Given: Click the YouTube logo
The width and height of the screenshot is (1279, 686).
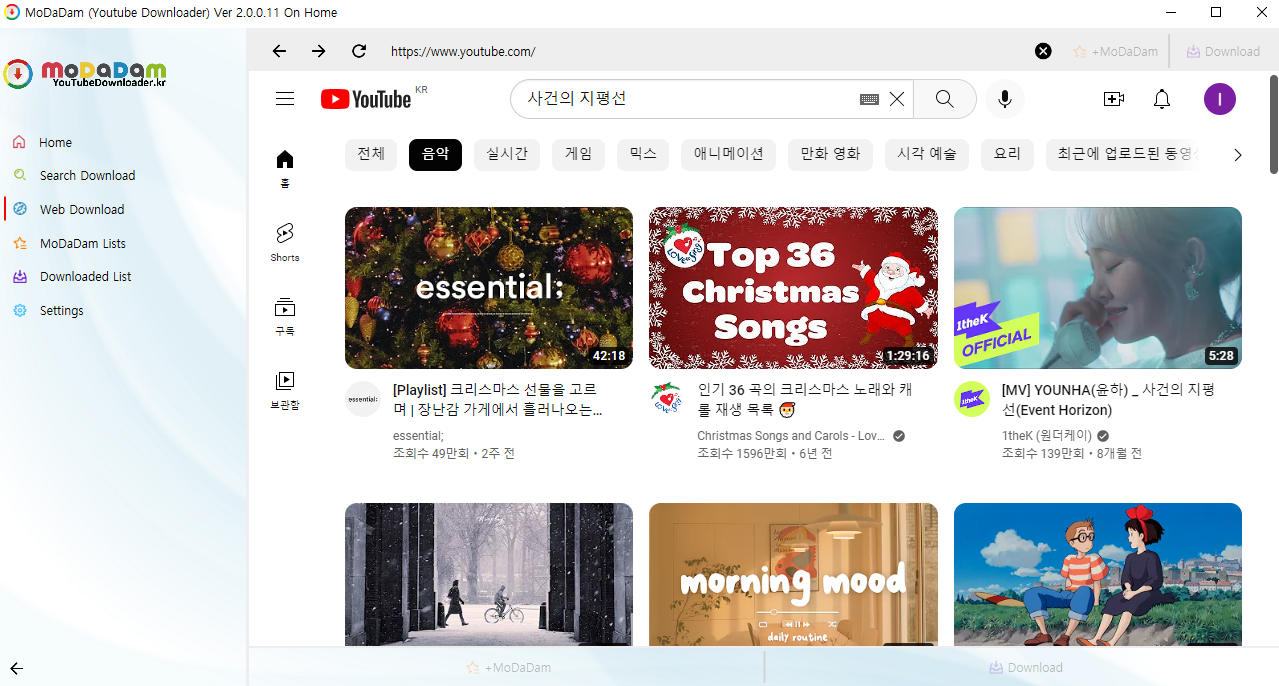Looking at the screenshot, I should (x=366, y=99).
